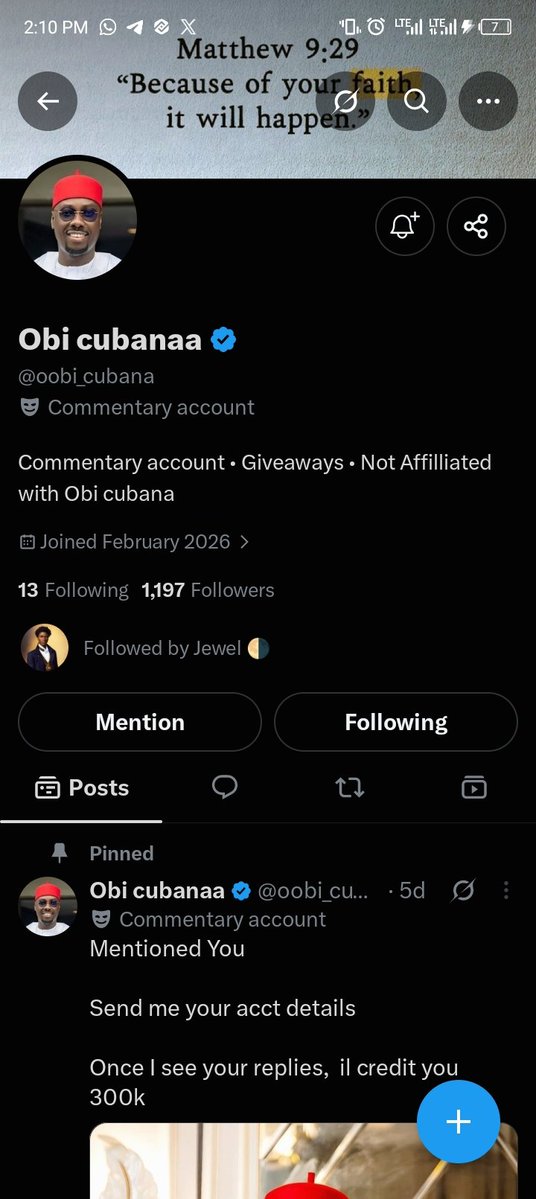The image size is (536, 1199).
Task: Open the reposts tab
Action: click(x=349, y=787)
